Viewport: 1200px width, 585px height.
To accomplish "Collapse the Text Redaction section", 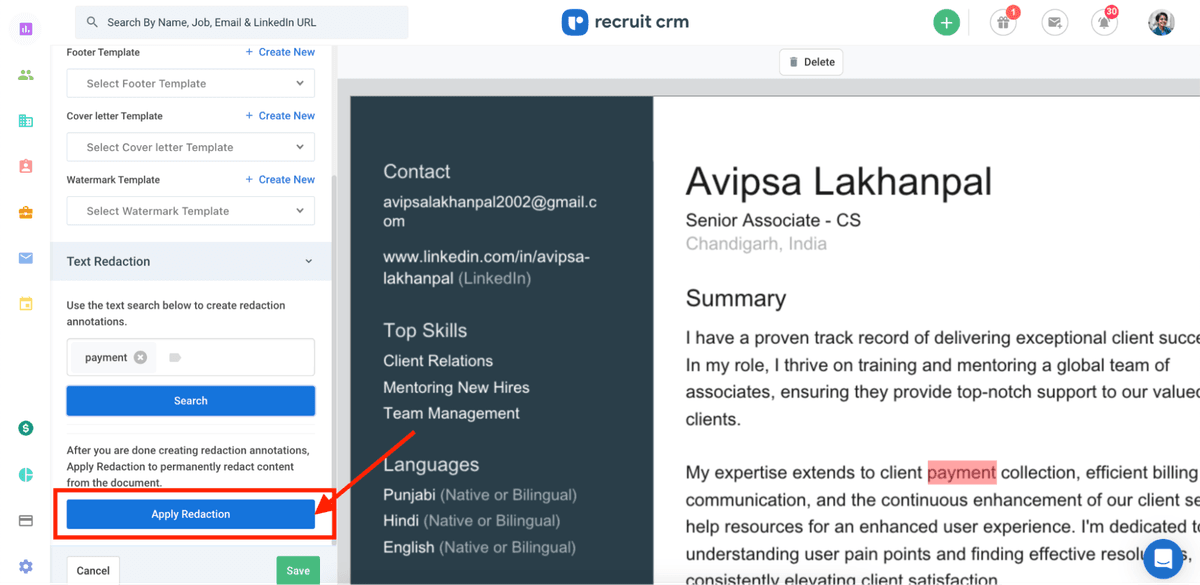I will coord(308,262).
